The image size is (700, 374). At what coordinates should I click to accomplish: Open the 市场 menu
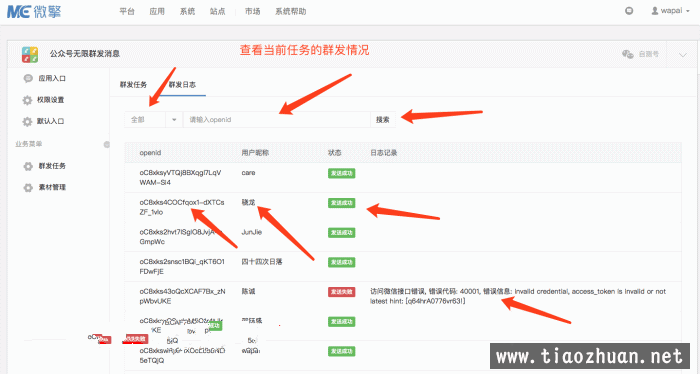point(253,12)
